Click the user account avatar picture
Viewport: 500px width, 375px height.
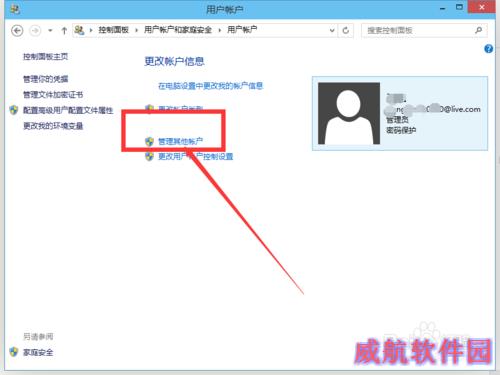(x=349, y=113)
